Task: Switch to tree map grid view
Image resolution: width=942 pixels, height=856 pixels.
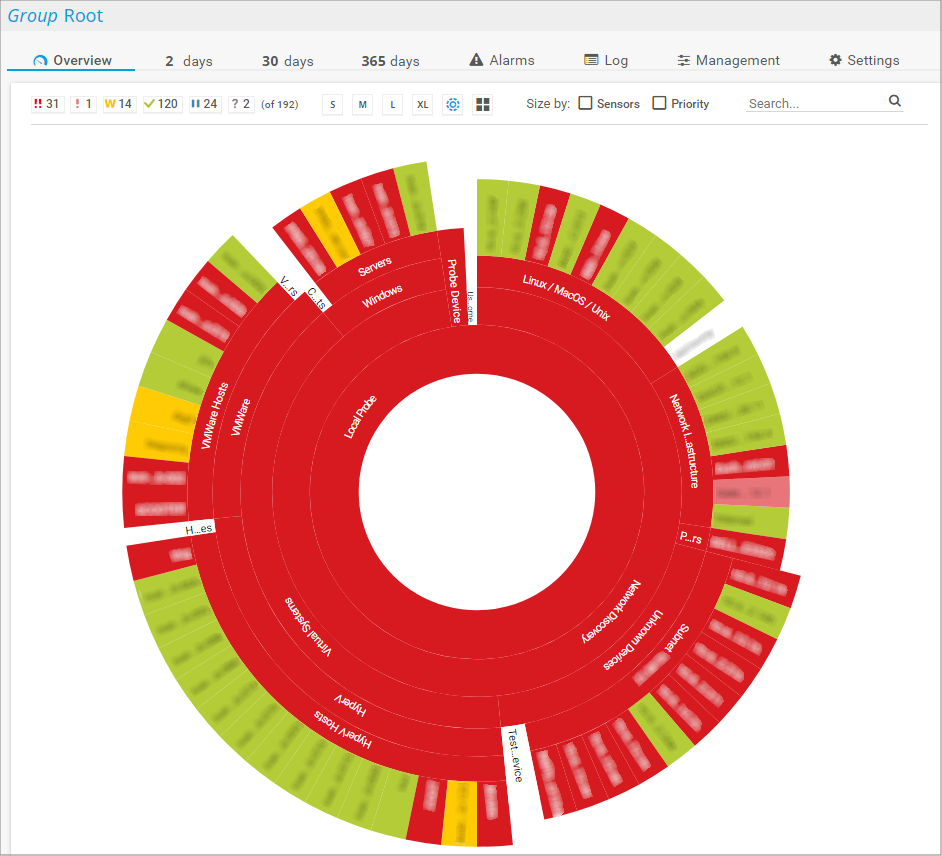Action: click(482, 104)
